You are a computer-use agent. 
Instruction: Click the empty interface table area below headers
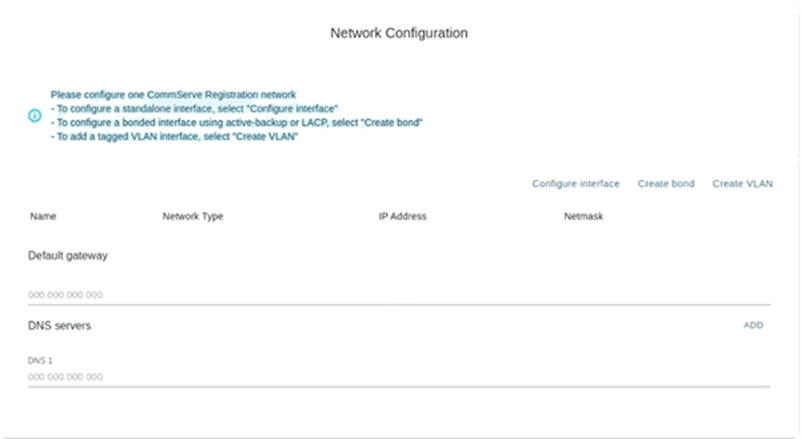coord(398,234)
